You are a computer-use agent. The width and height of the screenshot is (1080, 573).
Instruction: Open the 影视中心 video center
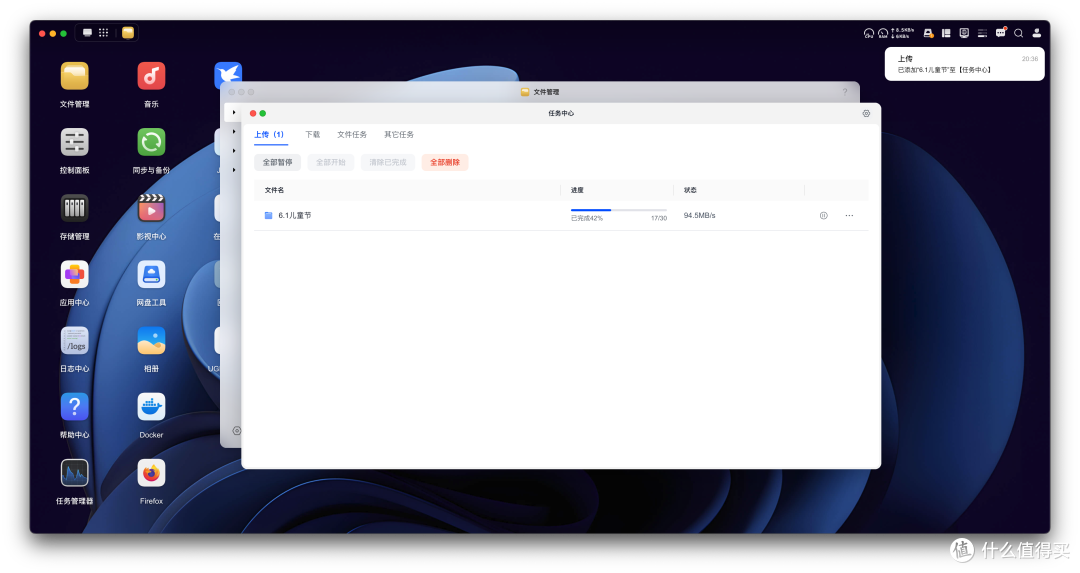tap(151, 208)
